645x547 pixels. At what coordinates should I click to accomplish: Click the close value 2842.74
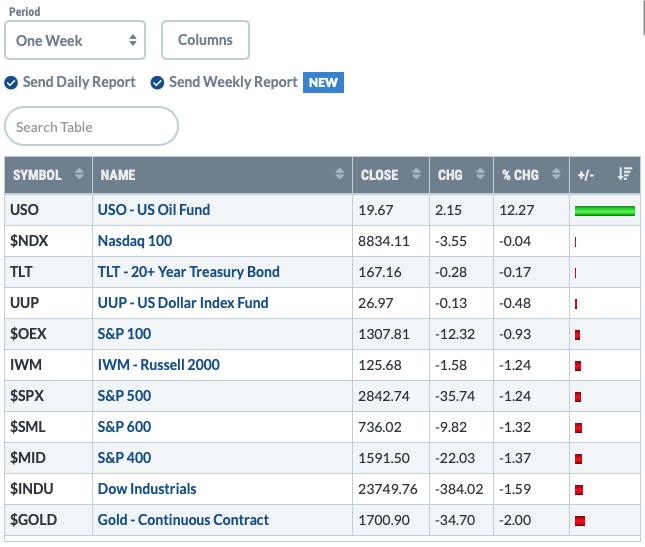[384, 396]
